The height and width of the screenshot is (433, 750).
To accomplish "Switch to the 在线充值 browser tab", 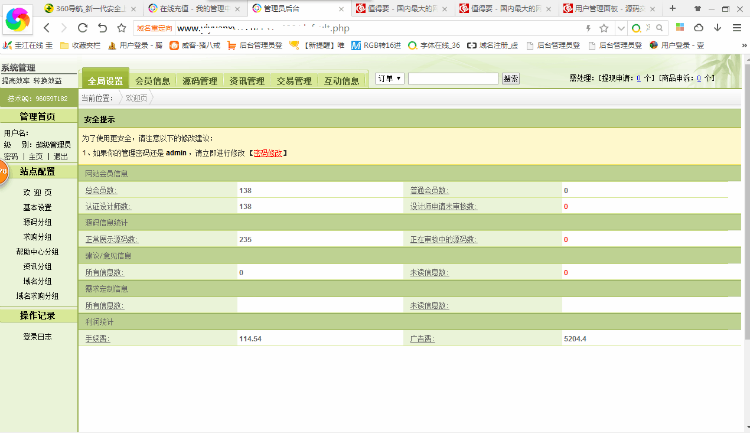I will [194, 9].
